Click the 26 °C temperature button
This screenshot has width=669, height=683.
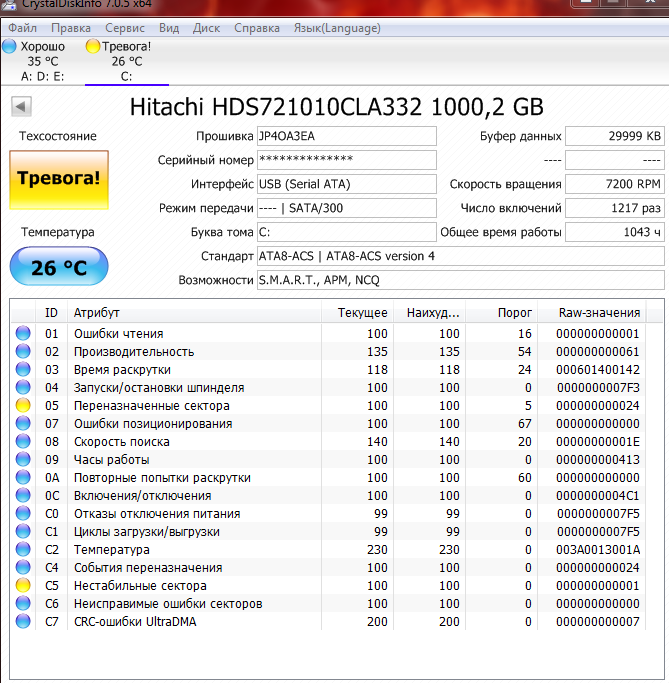click(x=58, y=268)
